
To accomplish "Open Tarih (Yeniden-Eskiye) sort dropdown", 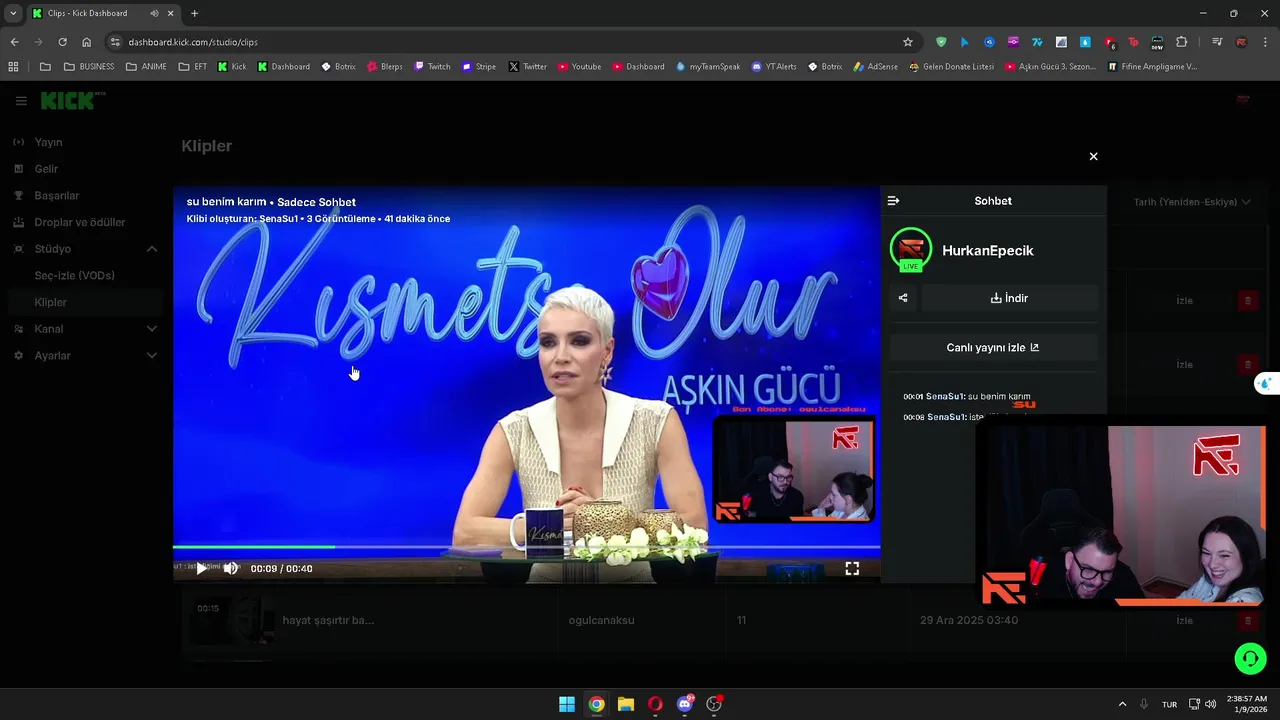I will point(1191,202).
